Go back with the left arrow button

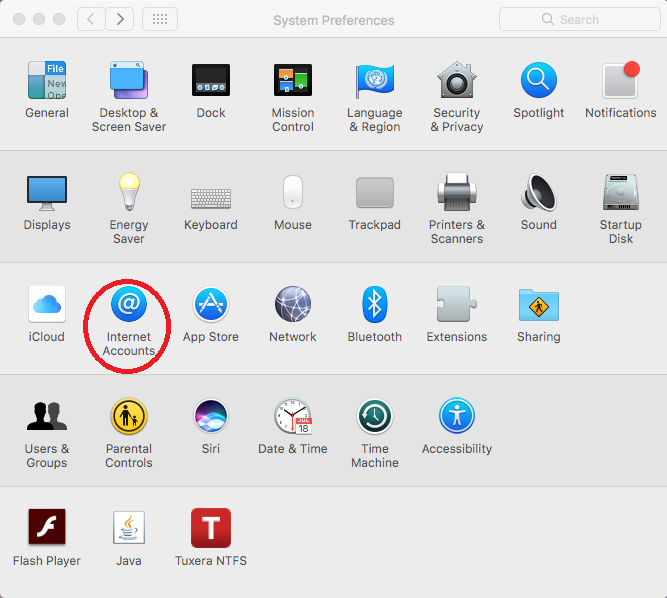91,19
